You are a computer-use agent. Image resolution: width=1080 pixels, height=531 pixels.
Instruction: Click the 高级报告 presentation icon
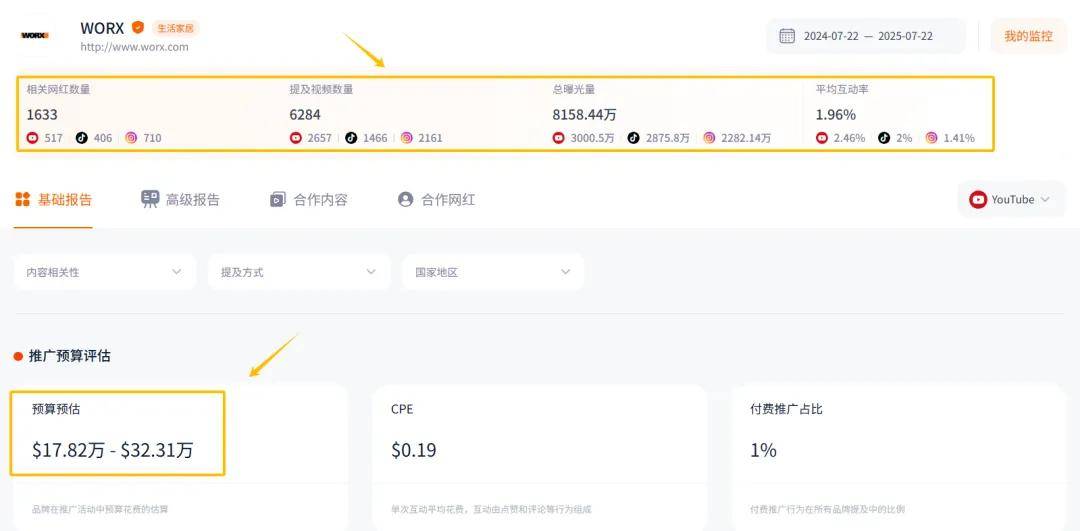coord(149,200)
